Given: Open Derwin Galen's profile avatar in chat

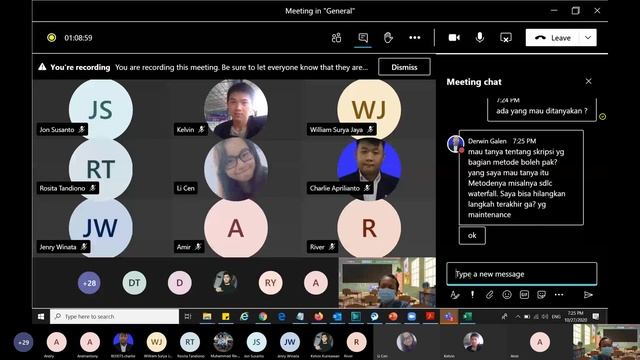Looking at the screenshot, I should pyautogui.click(x=455, y=144).
